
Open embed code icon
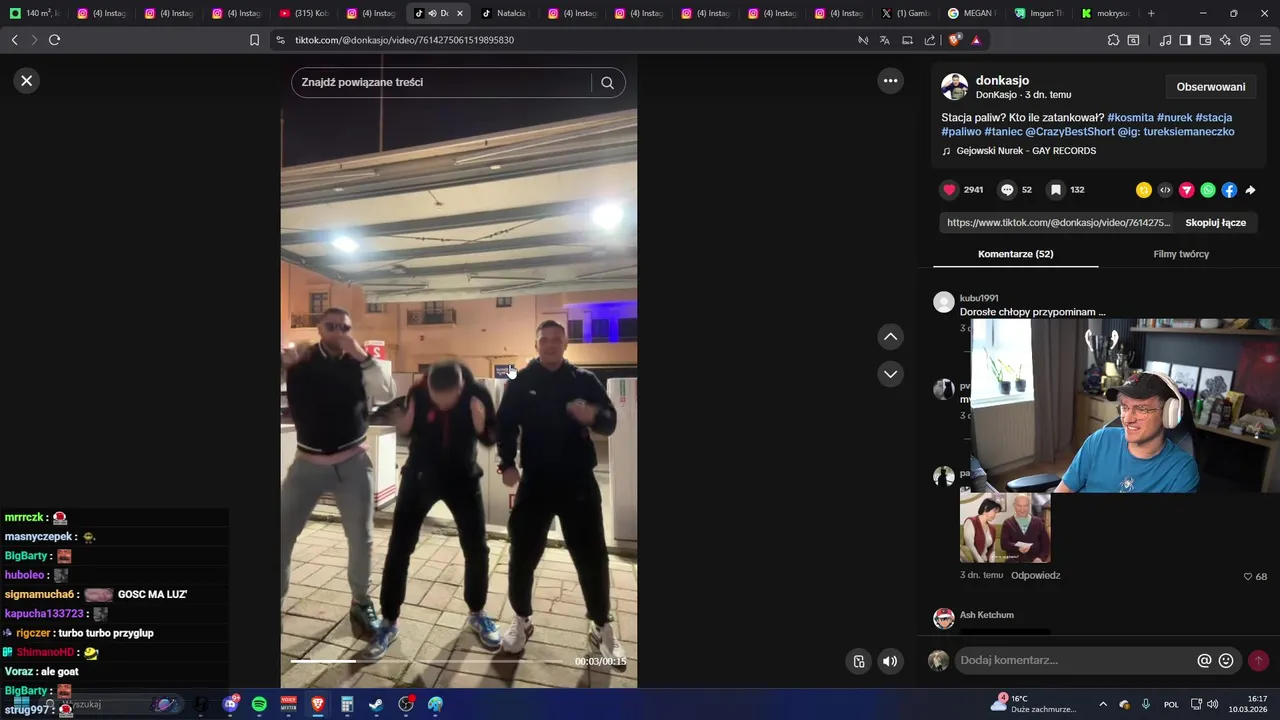click(x=1165, y=190)
